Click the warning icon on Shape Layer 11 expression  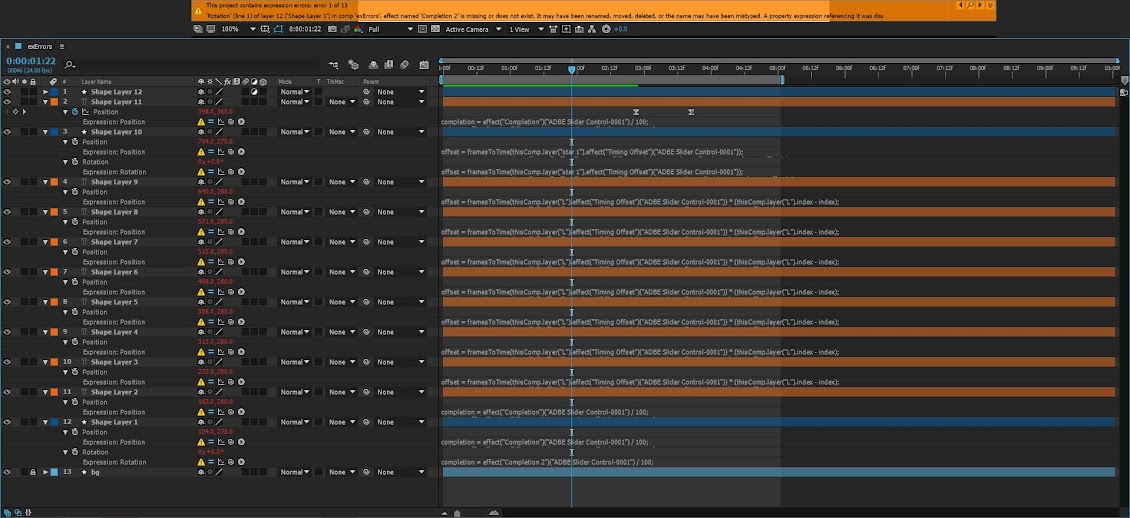coord(201,122)
